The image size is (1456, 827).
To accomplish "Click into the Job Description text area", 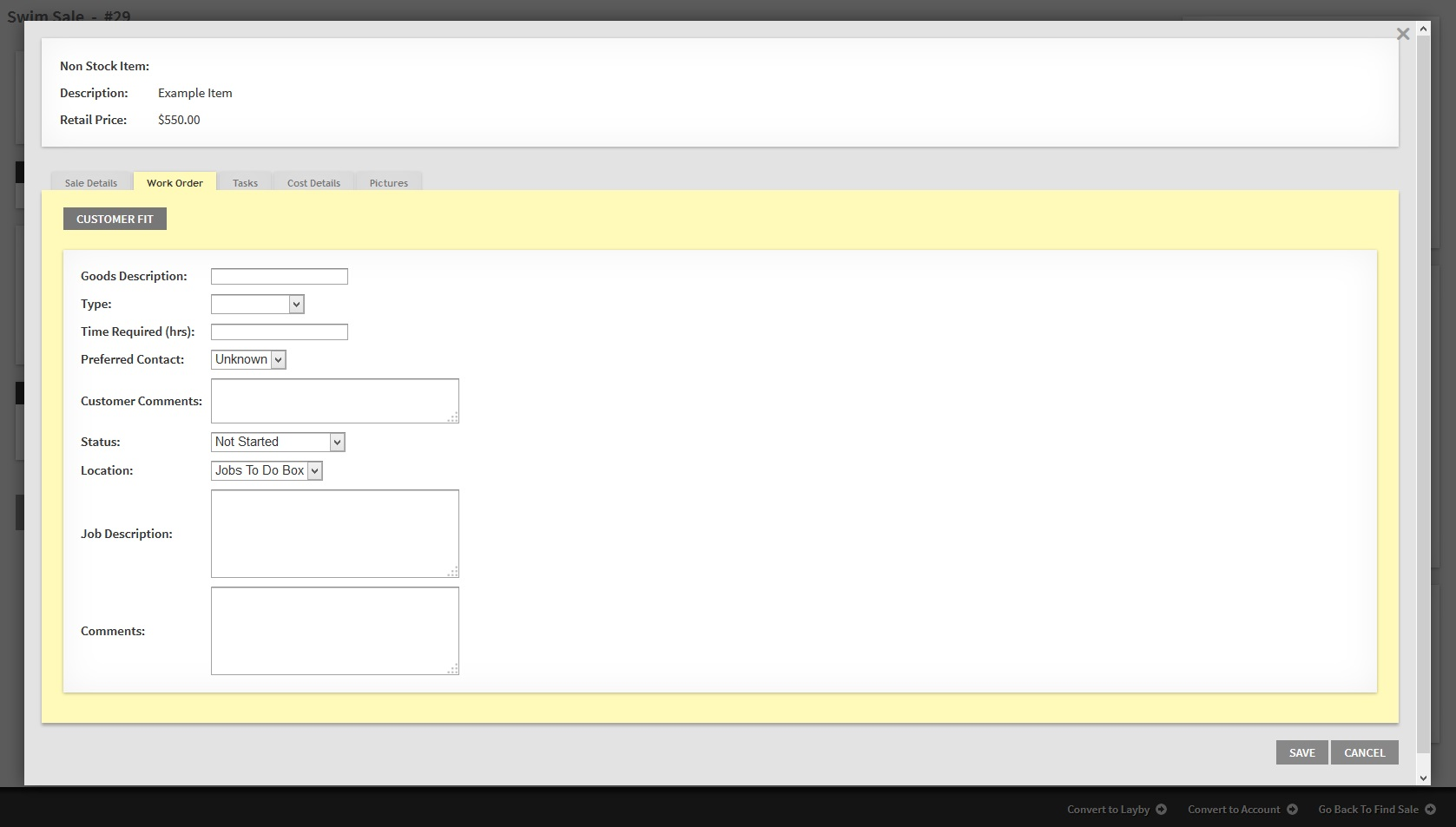I will click(x=334, y=534).
